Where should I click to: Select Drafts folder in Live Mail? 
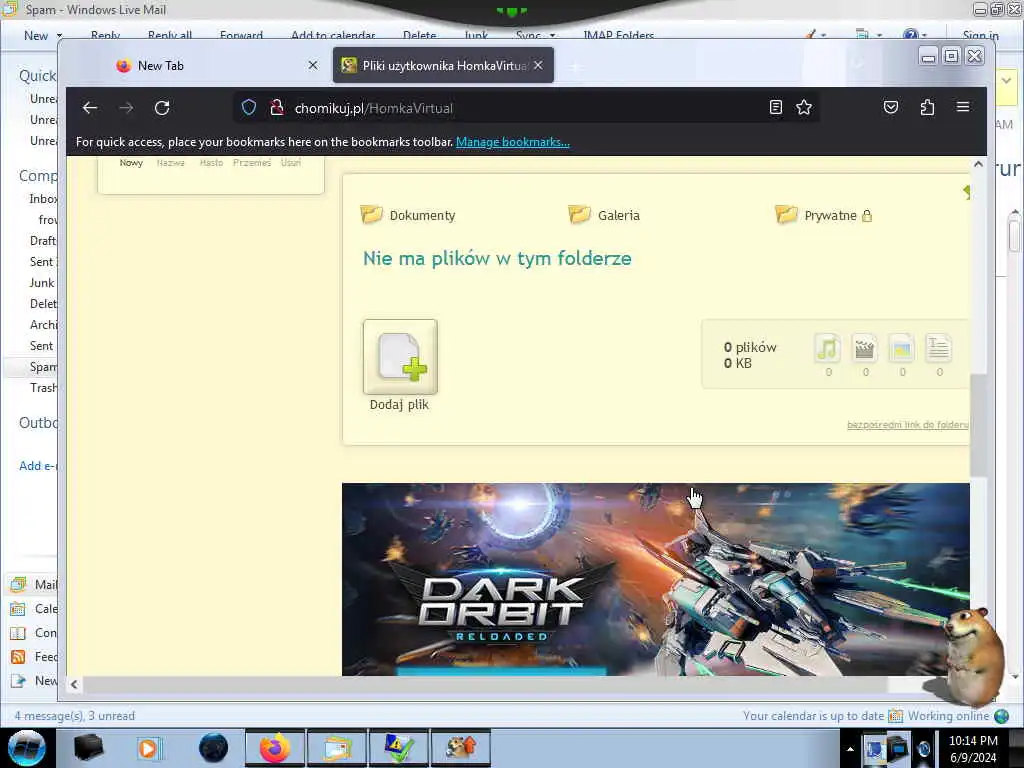pyautogui.click(x=43, y=241)
